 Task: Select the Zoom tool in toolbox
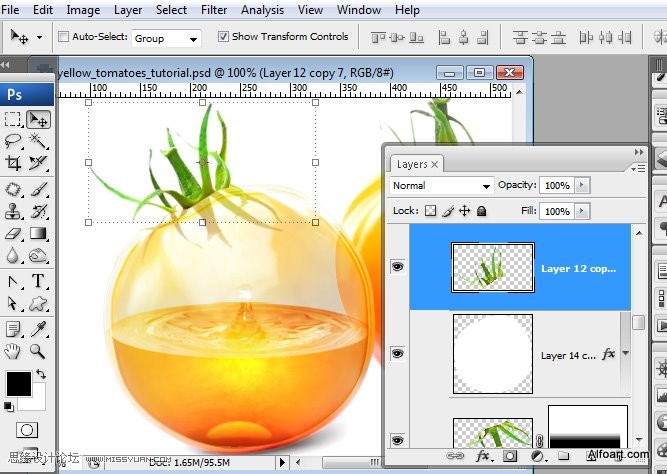click(38, 351)
